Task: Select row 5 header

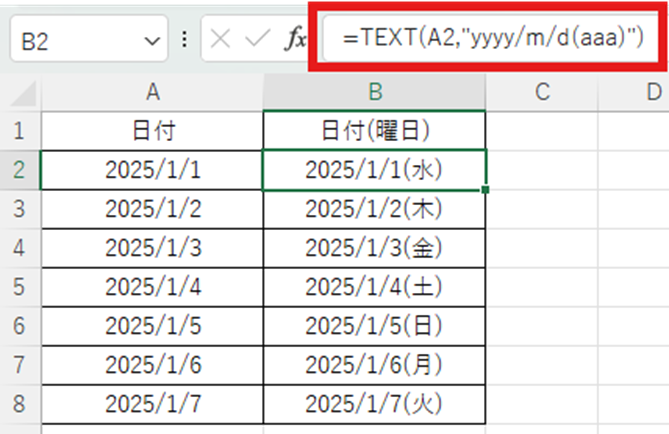Action: click(21, 288)
